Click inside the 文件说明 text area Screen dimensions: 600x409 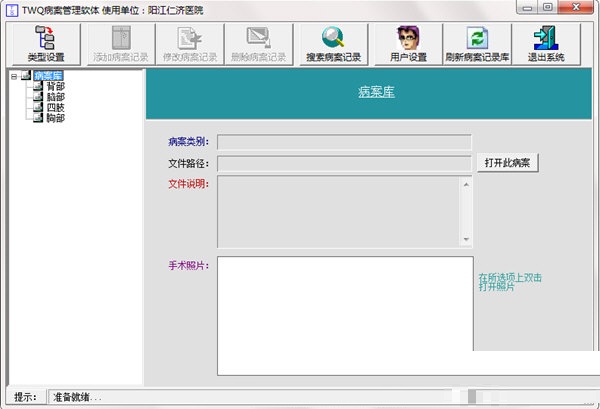(339, 212)
